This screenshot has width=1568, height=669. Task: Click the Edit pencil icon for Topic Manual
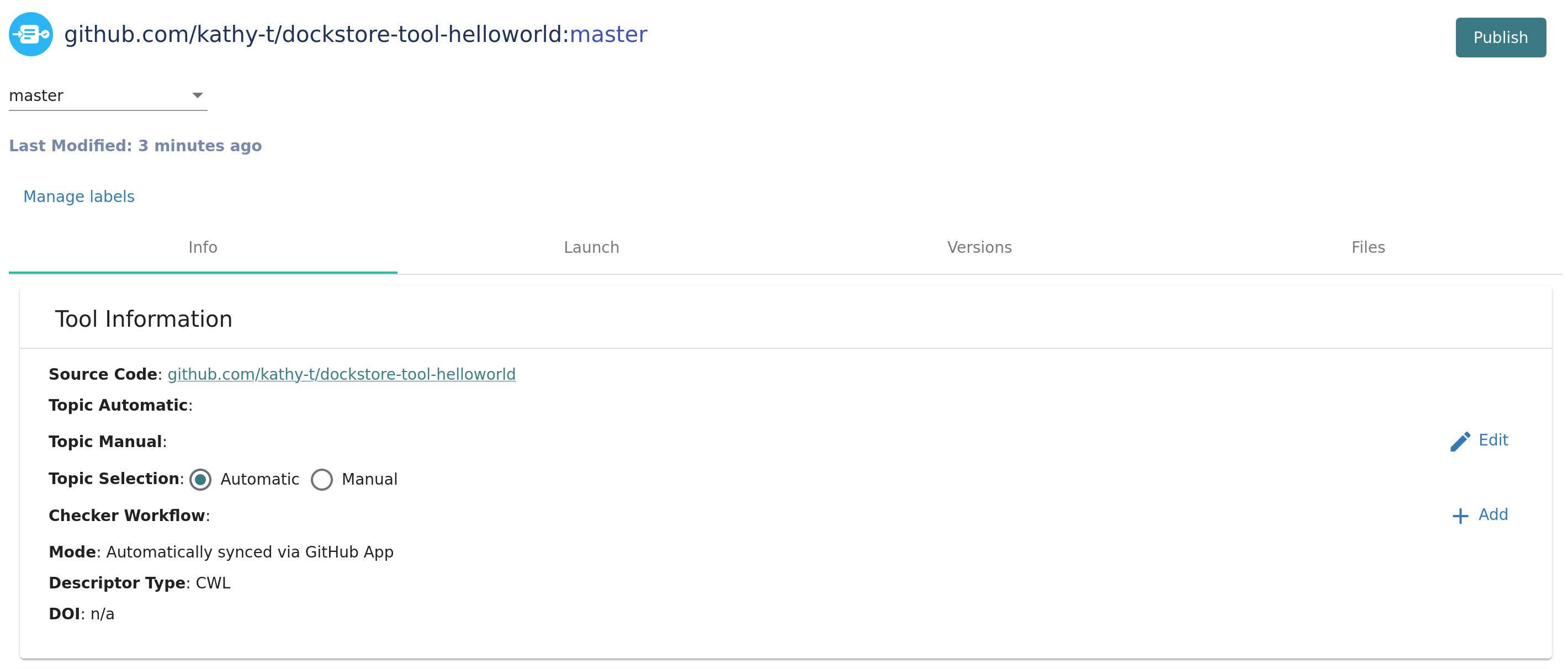click(x=1460, y=440)
